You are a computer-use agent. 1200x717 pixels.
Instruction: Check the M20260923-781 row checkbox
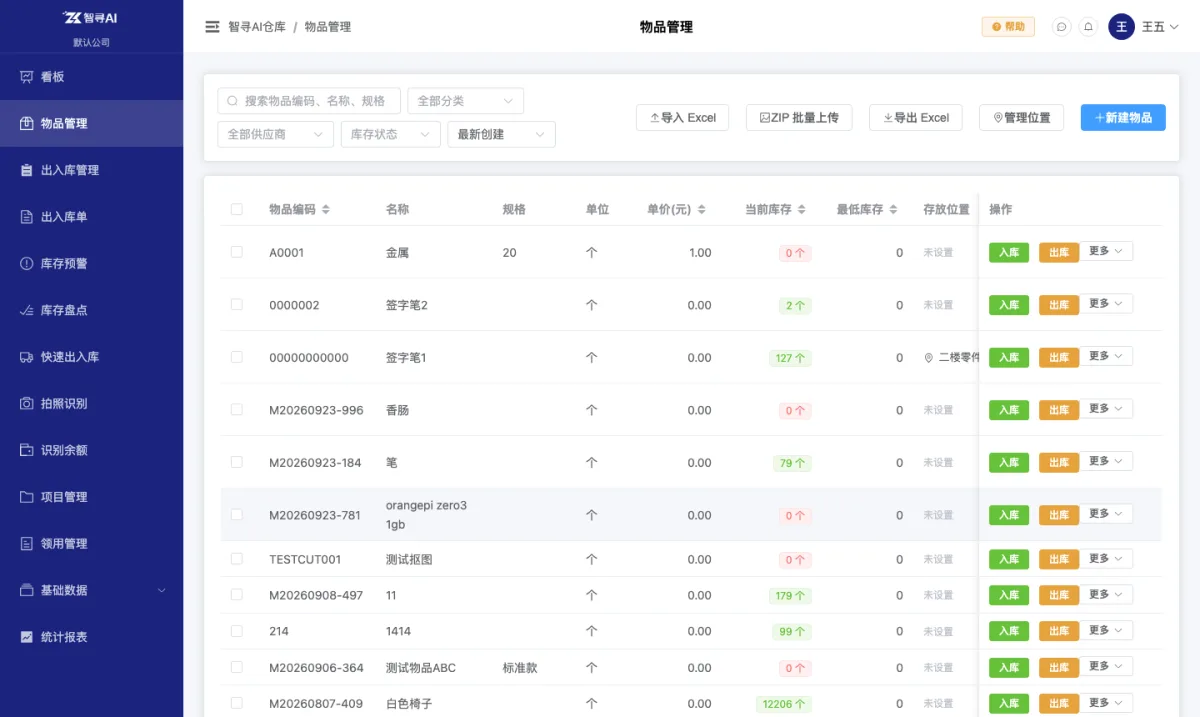coord(236,514)
